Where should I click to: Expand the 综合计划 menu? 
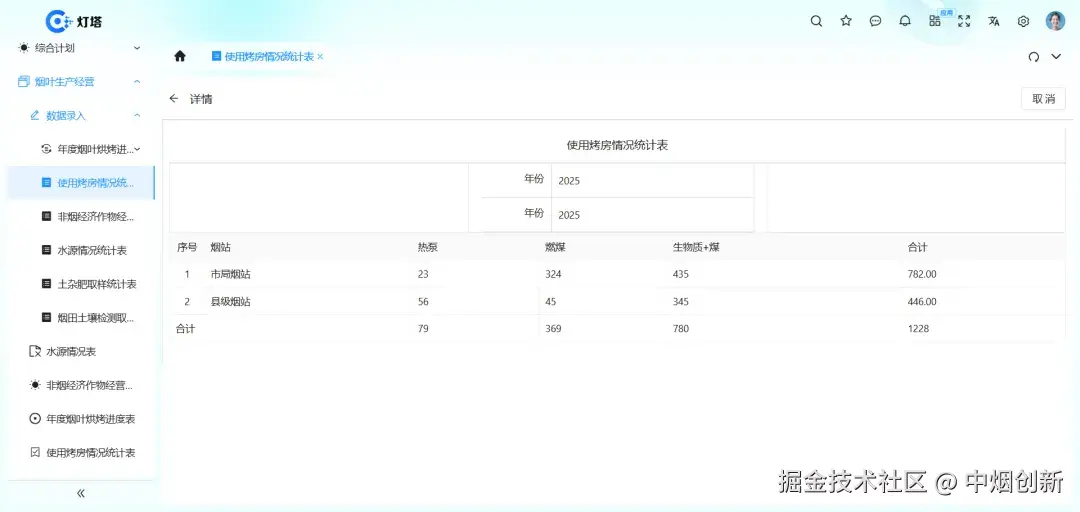tap(79, 48)
